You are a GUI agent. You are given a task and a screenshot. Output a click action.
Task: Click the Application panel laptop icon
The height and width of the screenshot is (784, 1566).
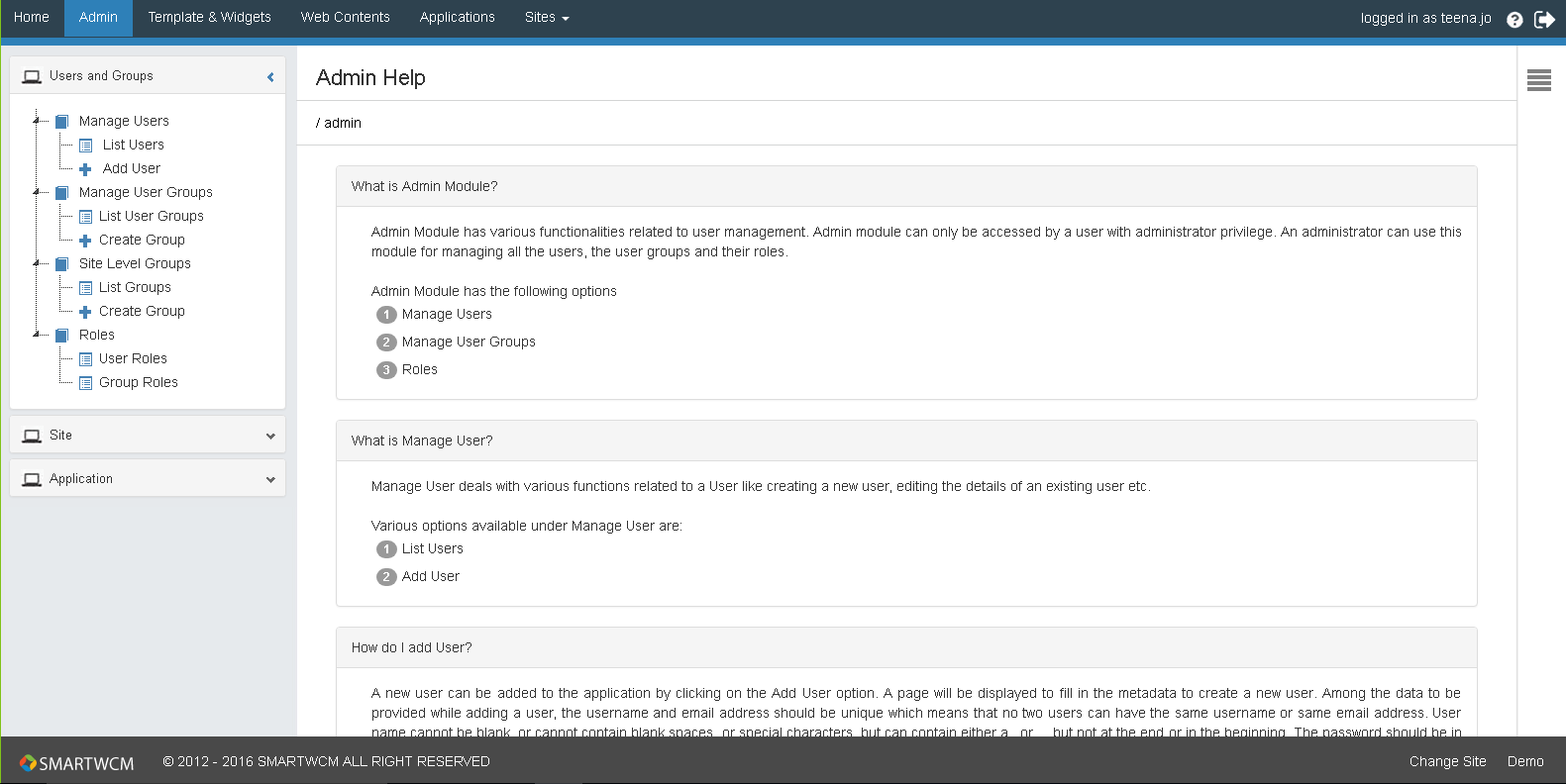[32, 479]
